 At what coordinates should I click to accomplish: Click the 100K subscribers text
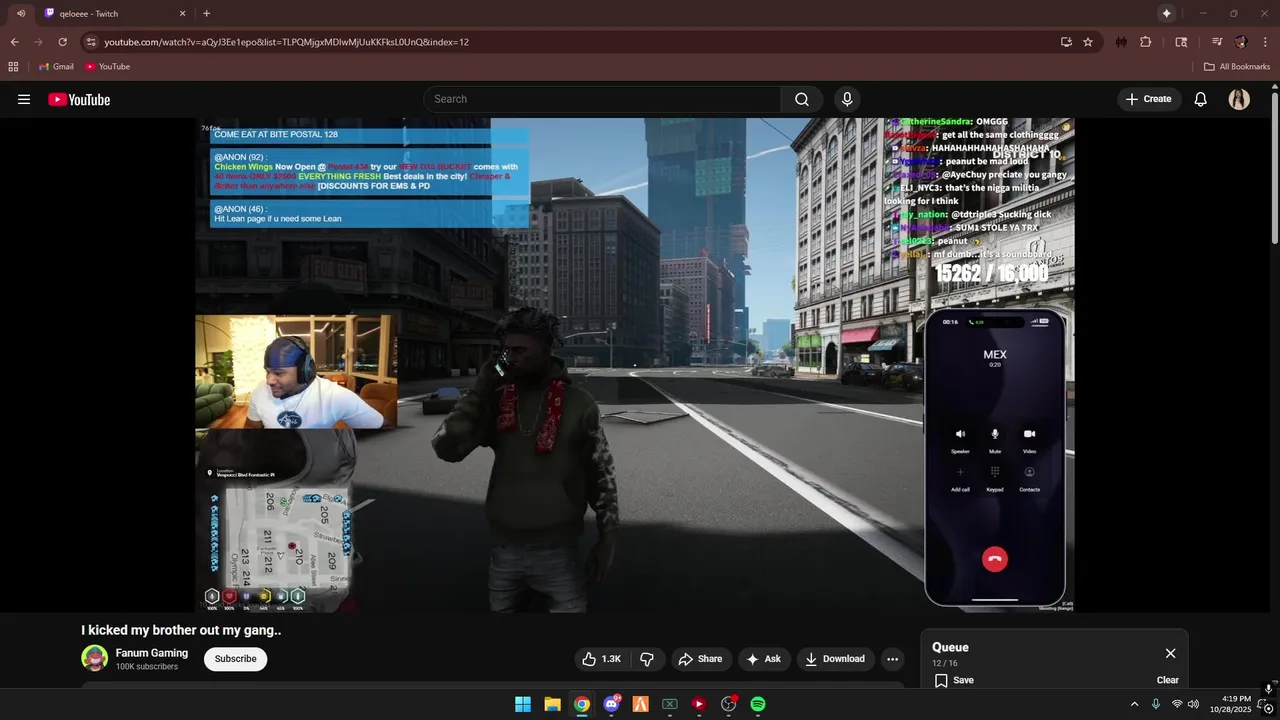(x=147, y=666)
